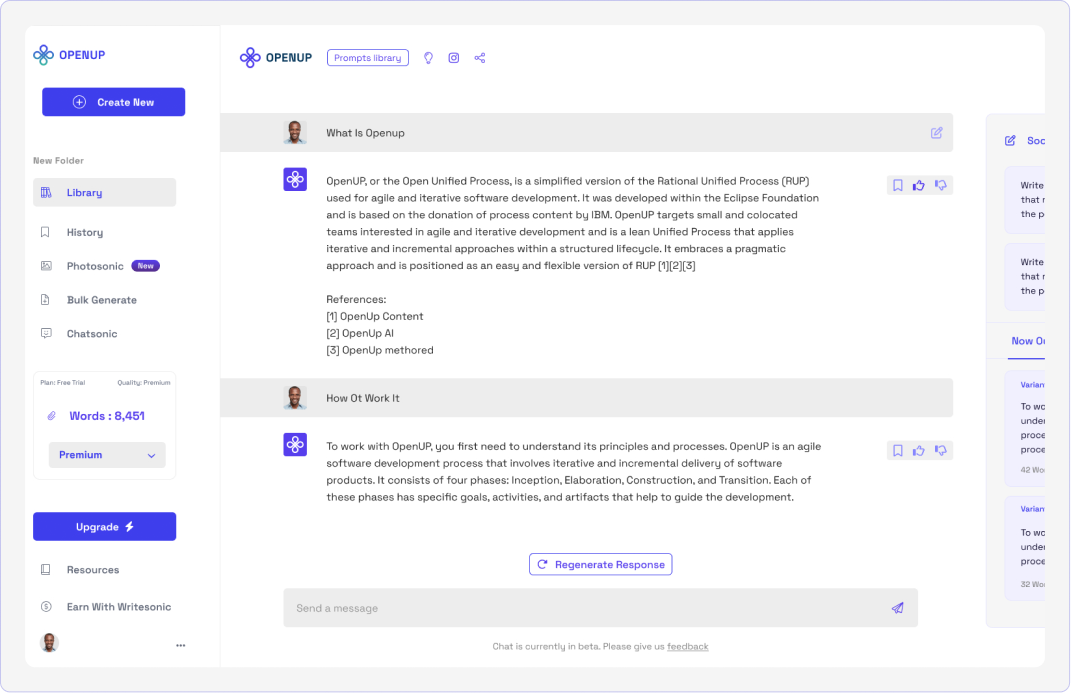Open the three-dots menu beside profile avatar
The height and width of the screenshot is (693, 1071).
coord(181,645)
